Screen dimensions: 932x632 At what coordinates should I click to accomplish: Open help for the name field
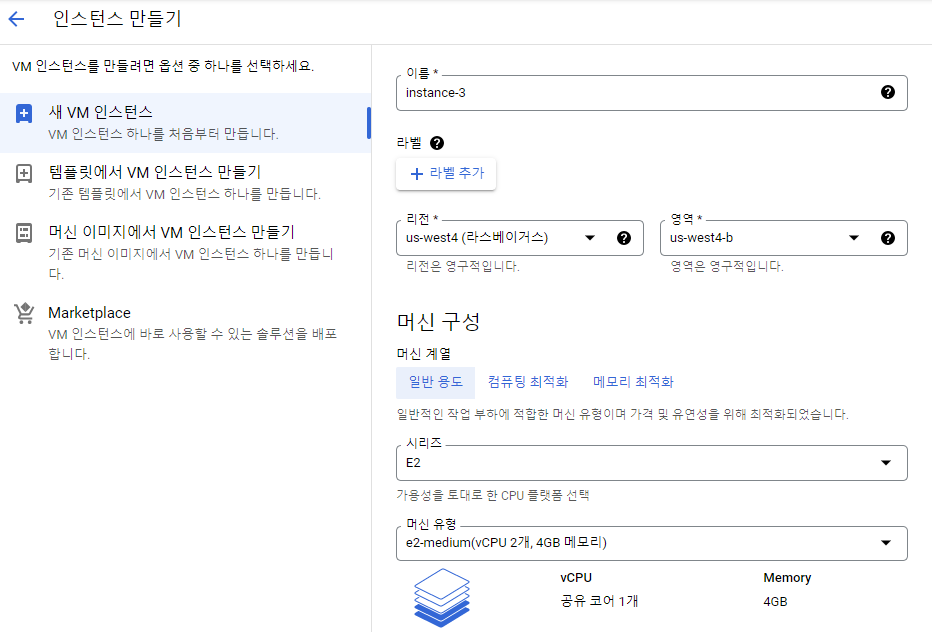(887, 92)
